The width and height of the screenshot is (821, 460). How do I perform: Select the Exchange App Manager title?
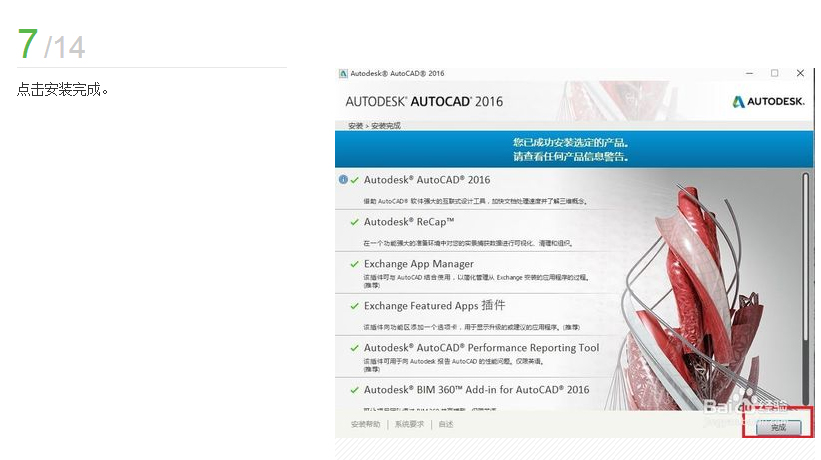coord(419,264)
